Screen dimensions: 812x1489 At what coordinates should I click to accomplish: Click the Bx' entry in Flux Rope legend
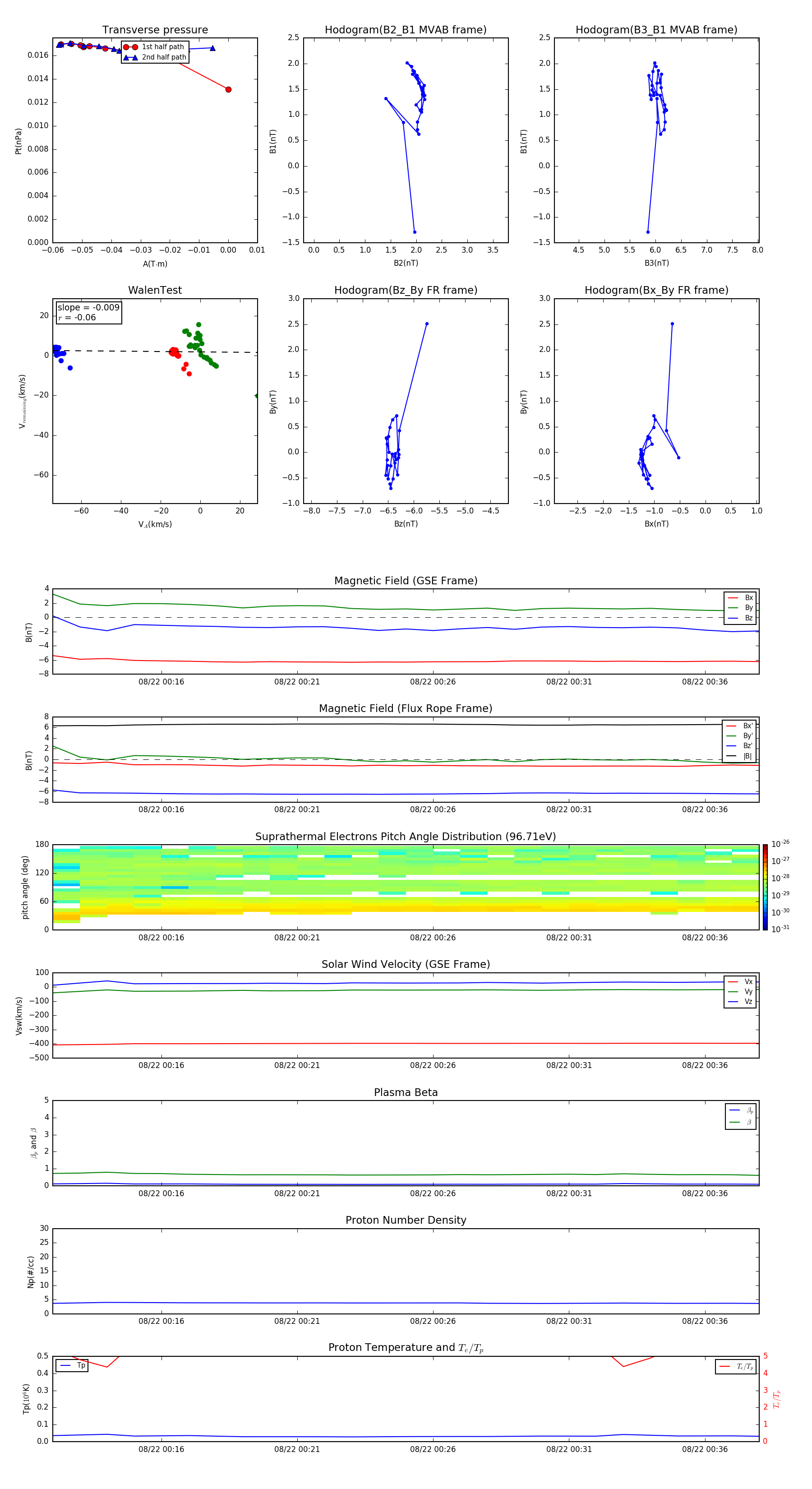tap(740, 726)
